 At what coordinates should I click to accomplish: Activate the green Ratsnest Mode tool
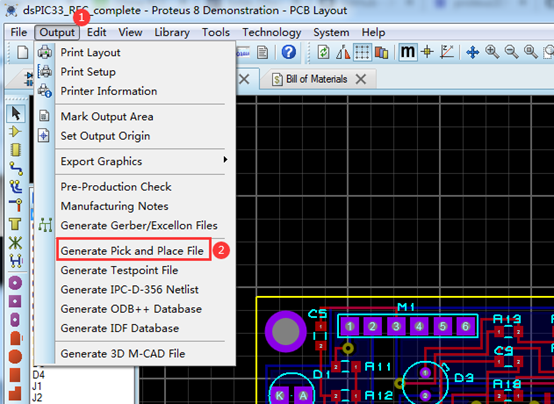[x=16, y=242]
